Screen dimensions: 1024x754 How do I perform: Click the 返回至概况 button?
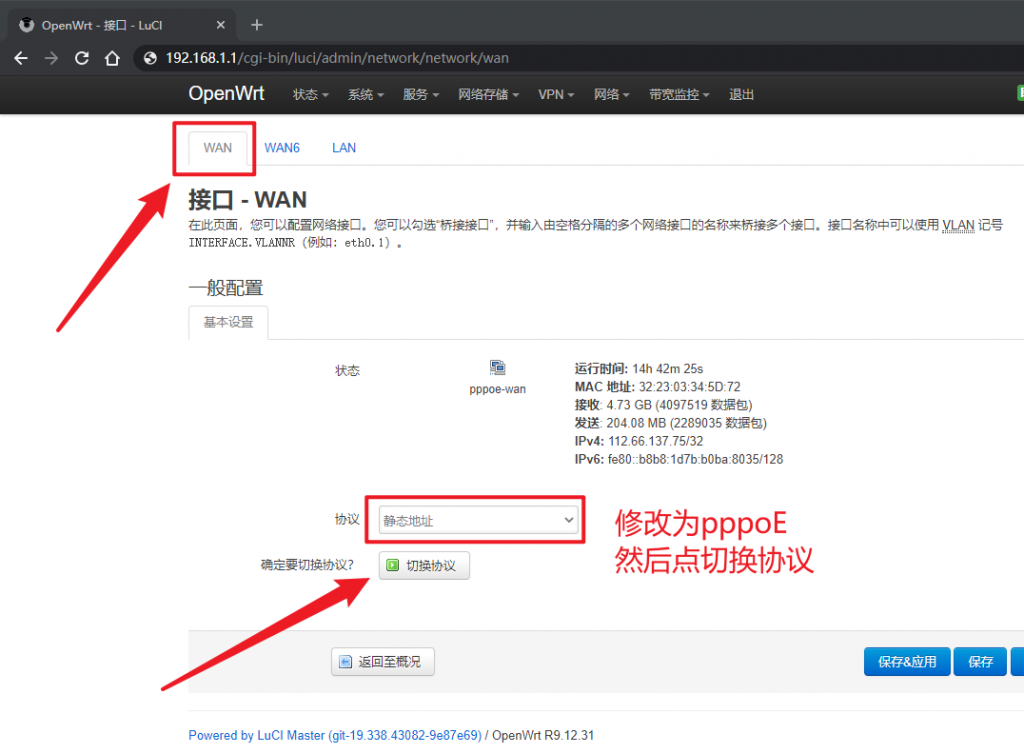pos(383,662)
